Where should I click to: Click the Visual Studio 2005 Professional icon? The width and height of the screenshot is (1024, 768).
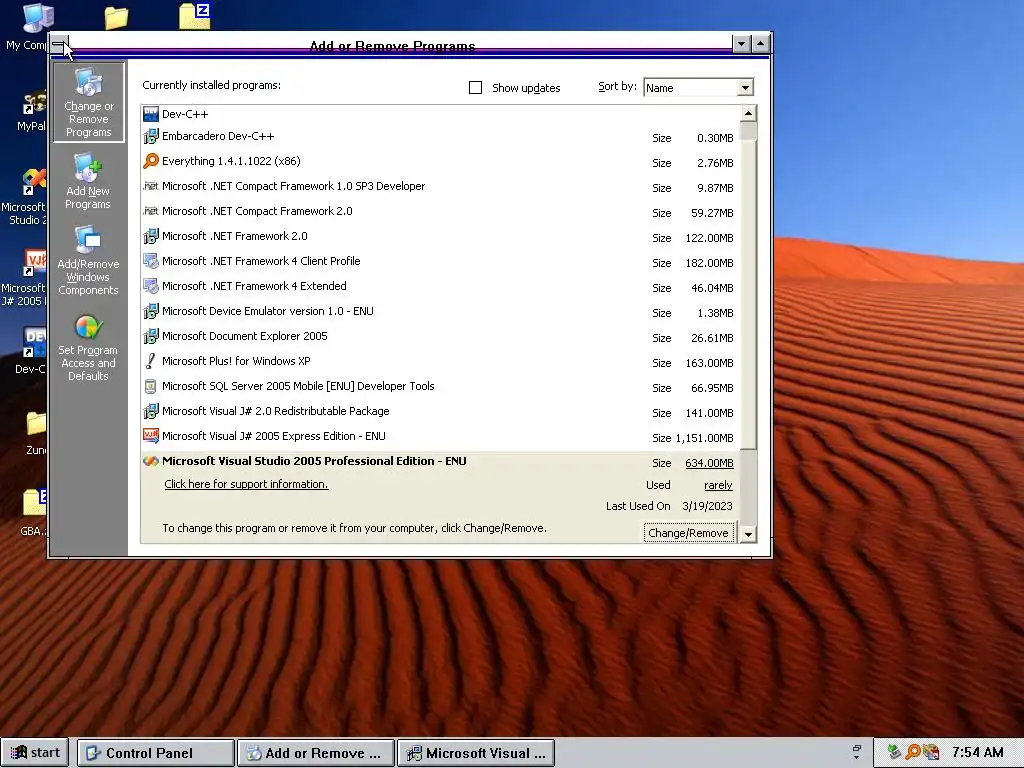[151, 461]
